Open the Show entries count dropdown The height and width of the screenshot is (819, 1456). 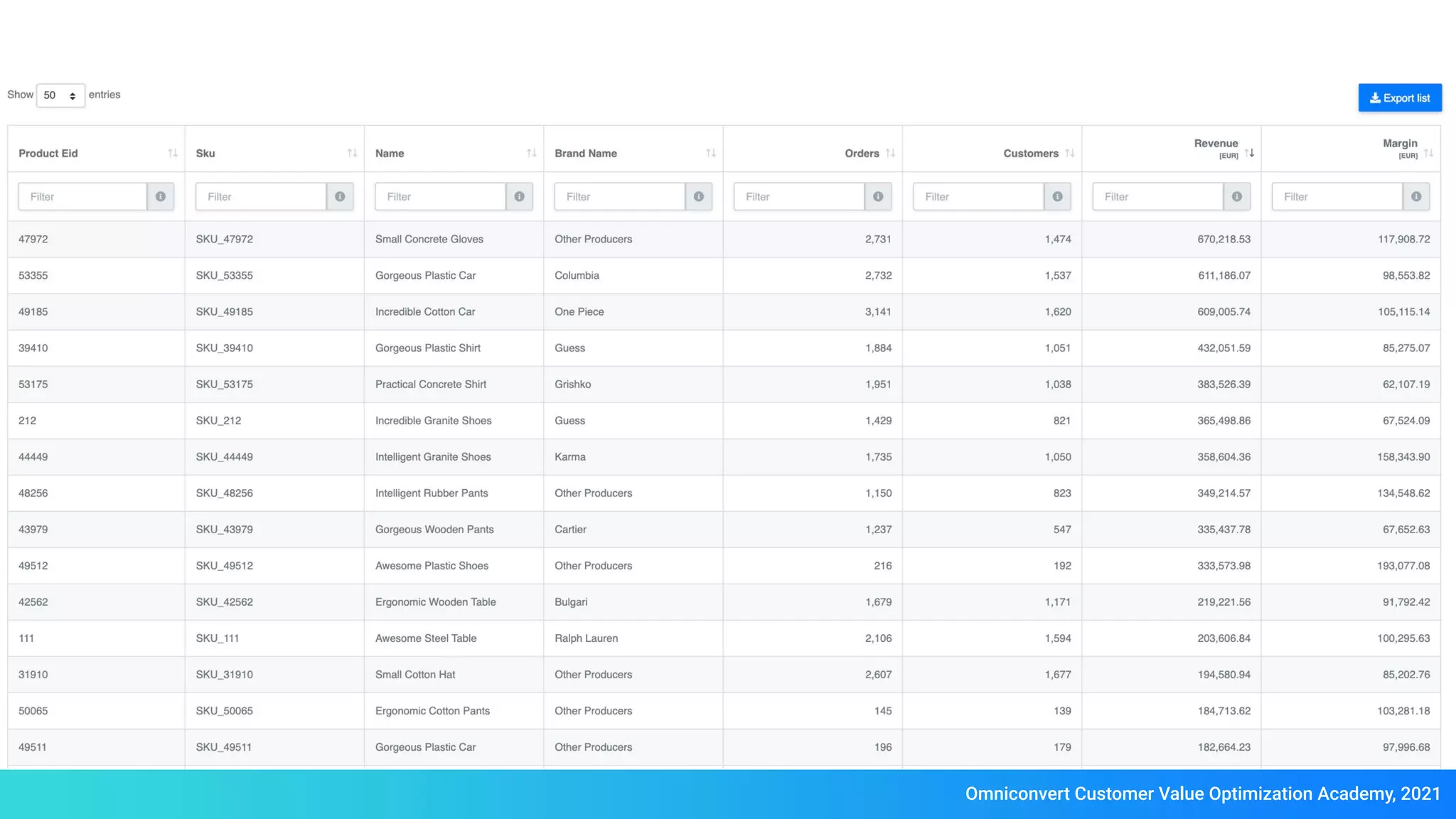point(60,95)
